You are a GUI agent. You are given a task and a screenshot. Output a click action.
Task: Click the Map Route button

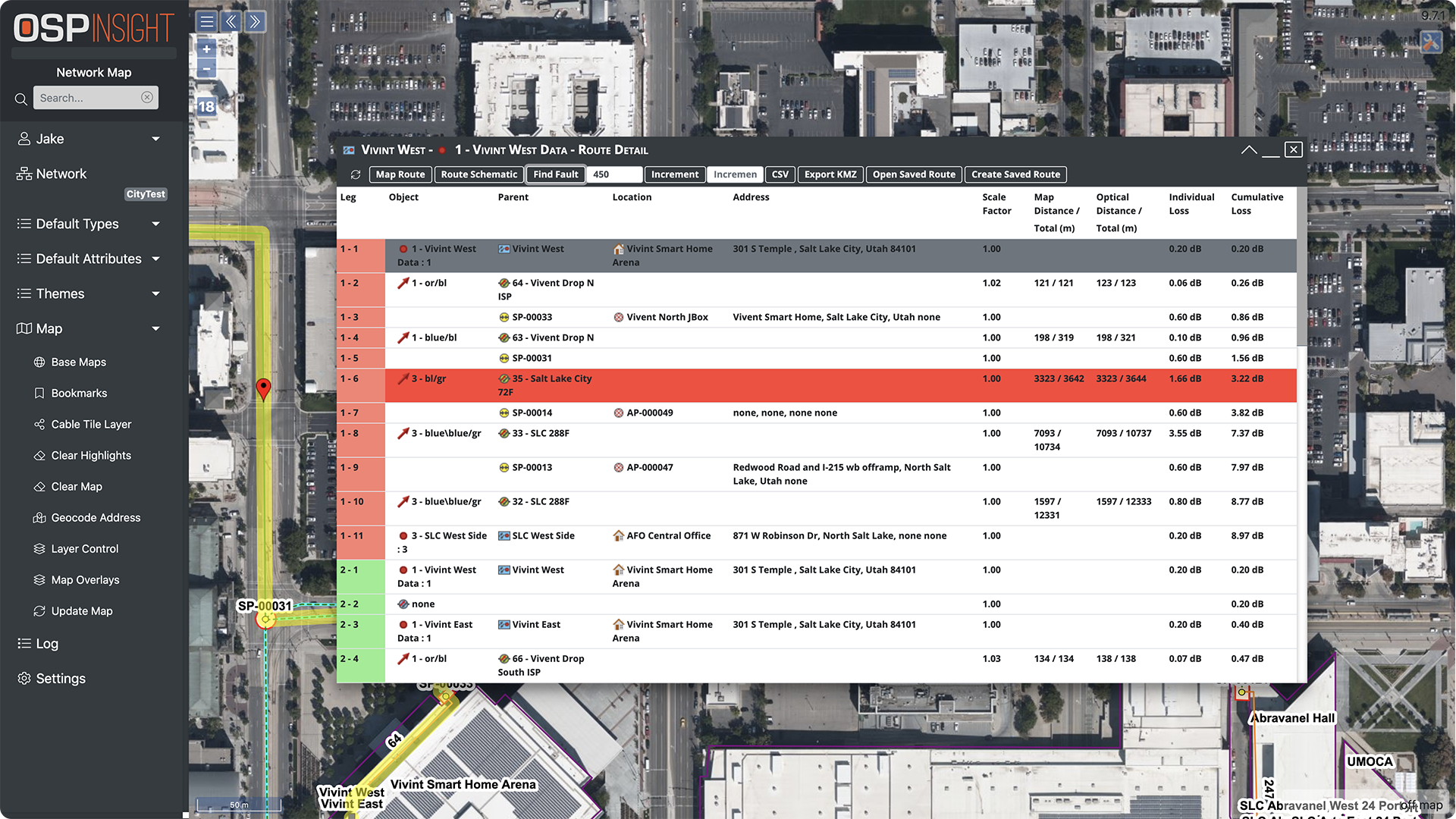coord(400,174)
